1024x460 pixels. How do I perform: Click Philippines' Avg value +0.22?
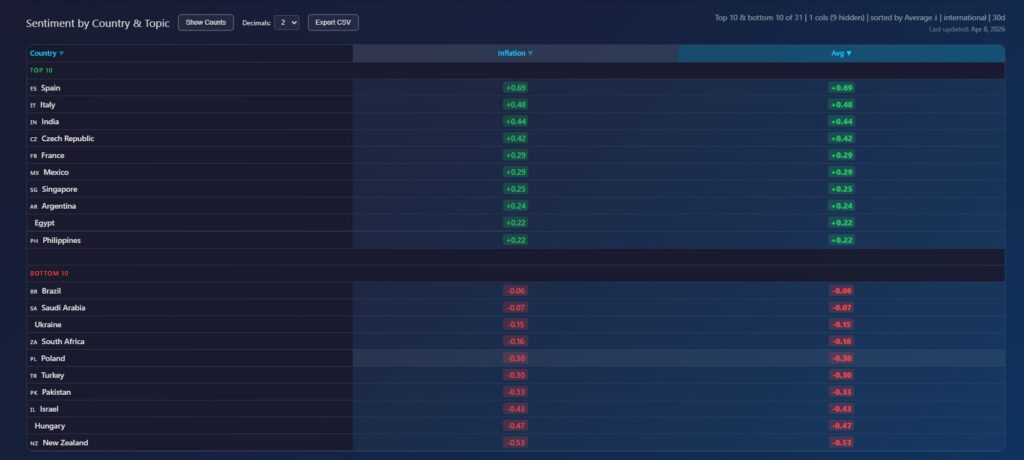coord(841,240)
